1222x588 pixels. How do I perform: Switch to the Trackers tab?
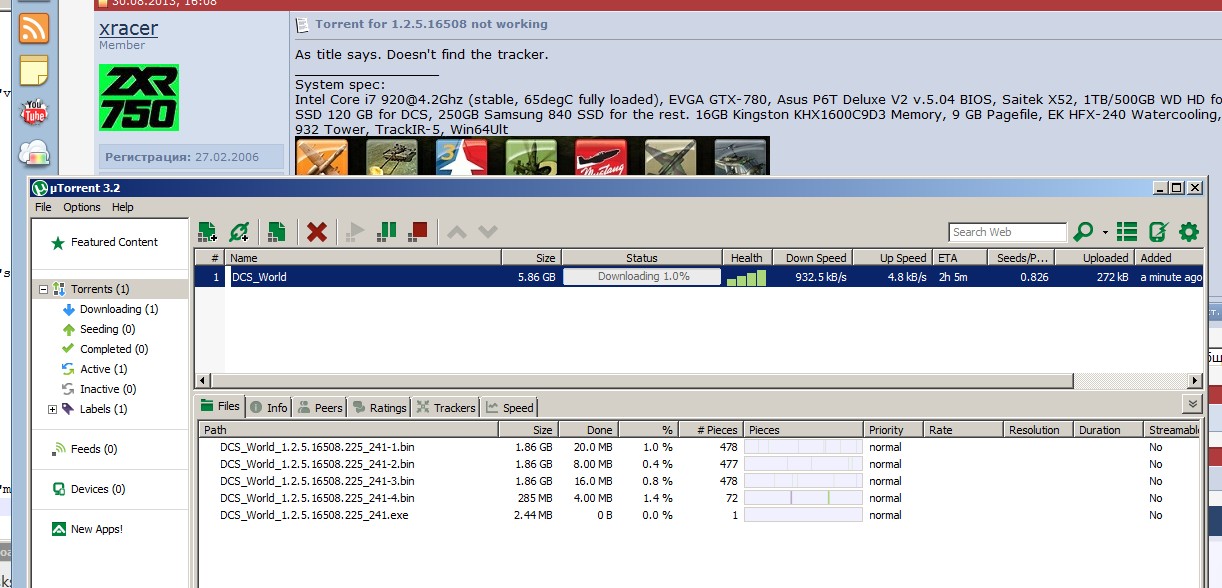pos(446,407)
